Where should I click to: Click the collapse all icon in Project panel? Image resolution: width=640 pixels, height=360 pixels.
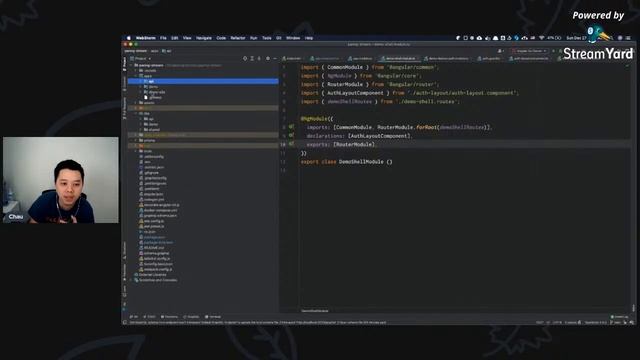point(259,59)
